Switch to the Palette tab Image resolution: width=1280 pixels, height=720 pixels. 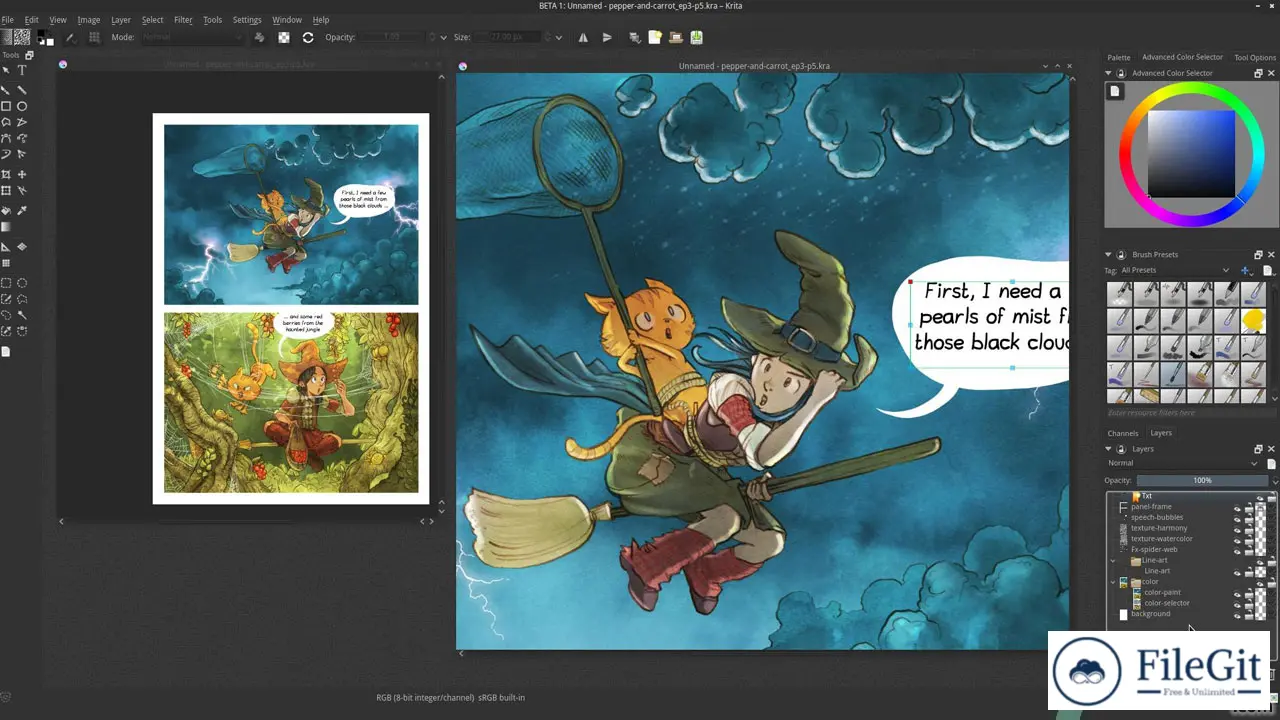[1119, 57]
